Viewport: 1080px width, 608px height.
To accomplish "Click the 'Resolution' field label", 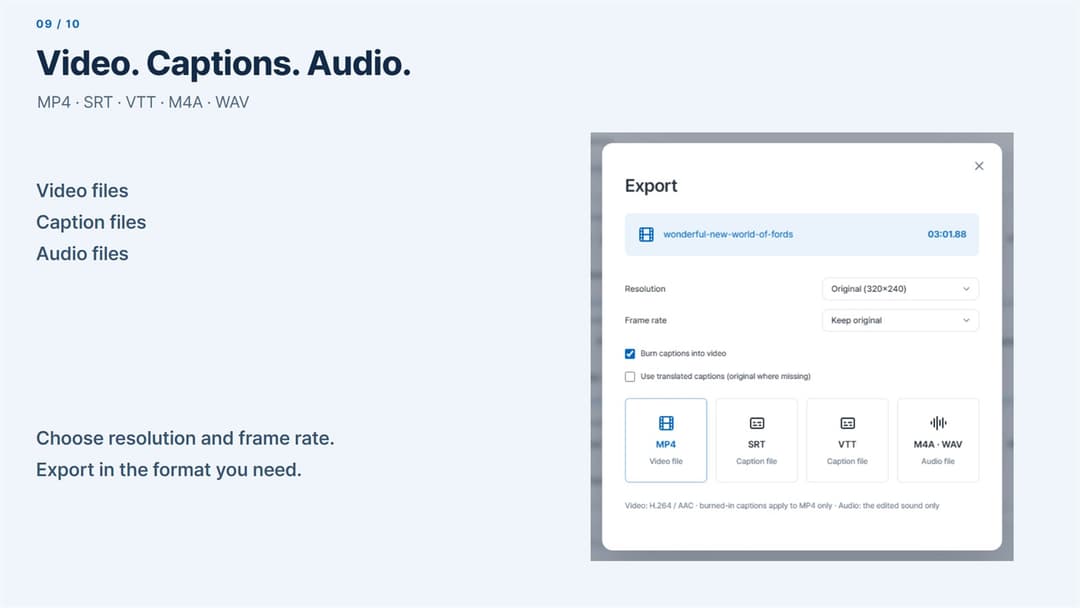I will coord(645,289).
